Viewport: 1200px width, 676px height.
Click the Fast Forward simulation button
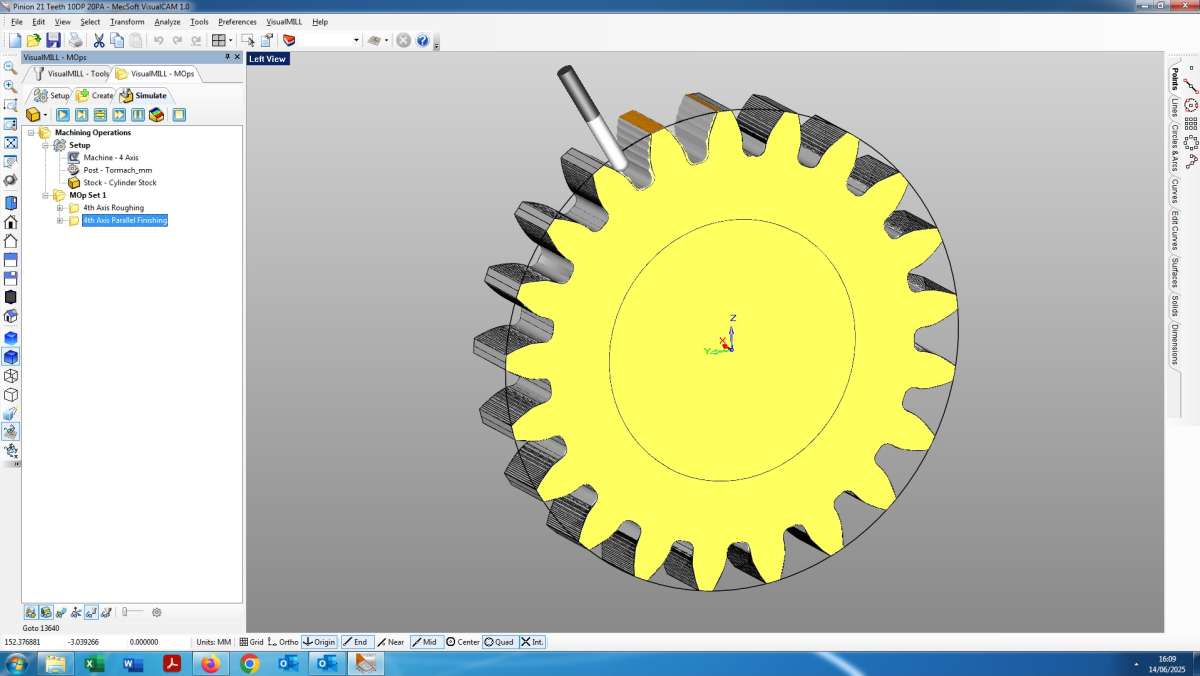[x=119, y=115]
